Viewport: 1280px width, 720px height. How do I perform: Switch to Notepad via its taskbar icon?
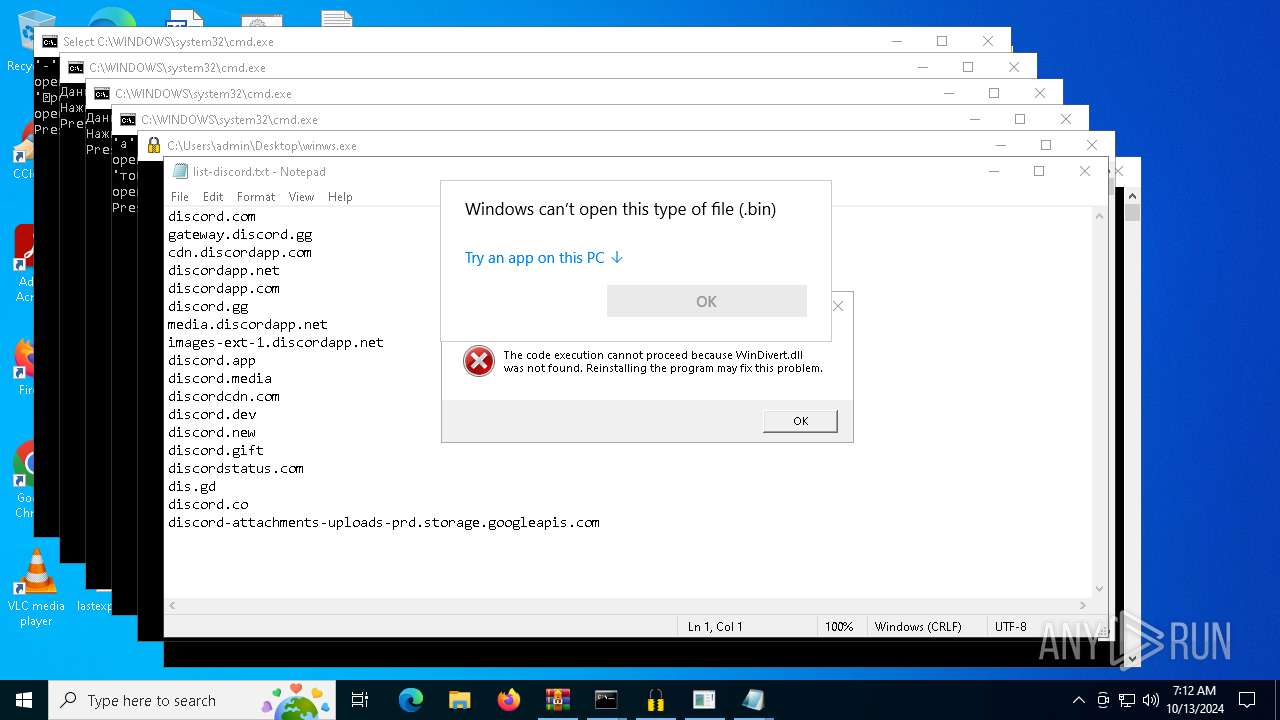click(753, 700)
